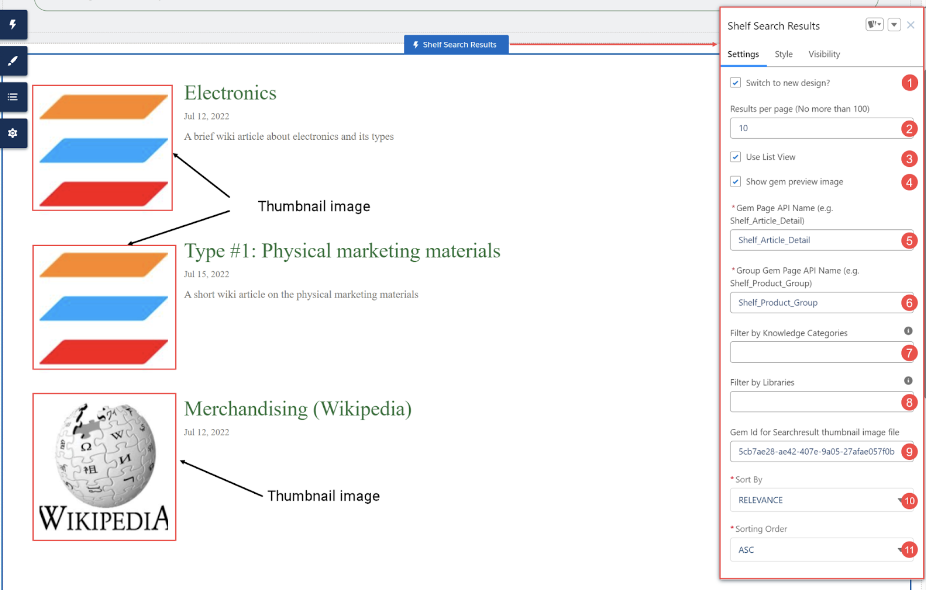Open the Electronics article title link

click(230, 93)
